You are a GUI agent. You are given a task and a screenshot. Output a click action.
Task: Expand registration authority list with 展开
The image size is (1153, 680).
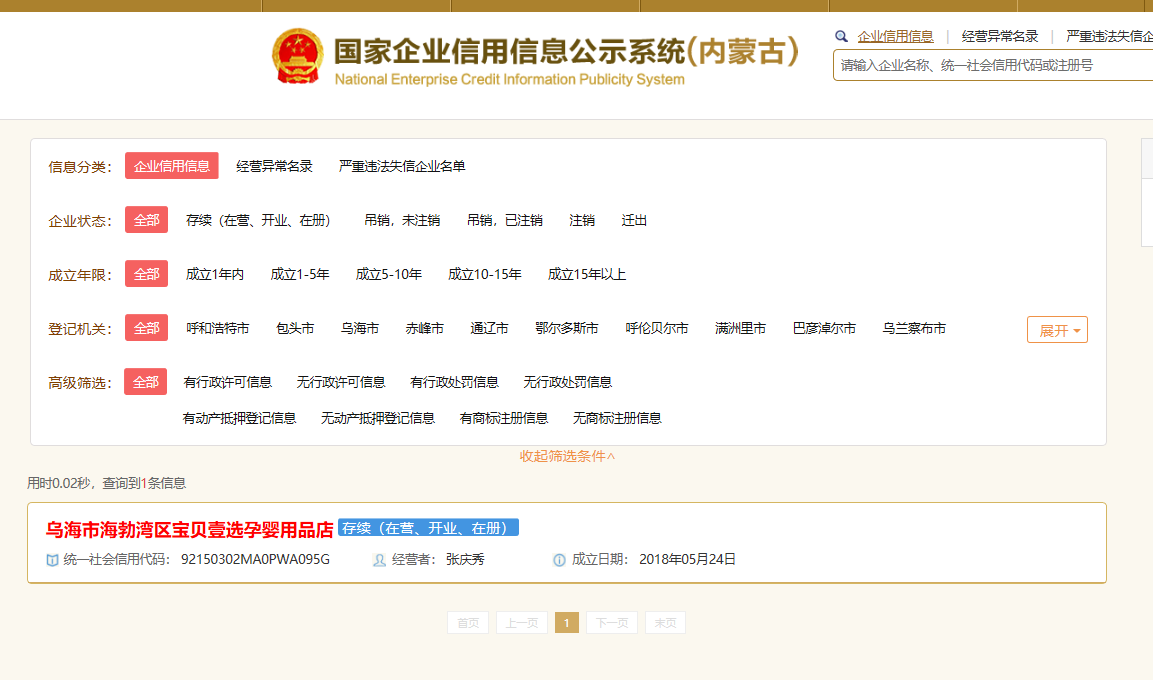tap(1057, 330)
